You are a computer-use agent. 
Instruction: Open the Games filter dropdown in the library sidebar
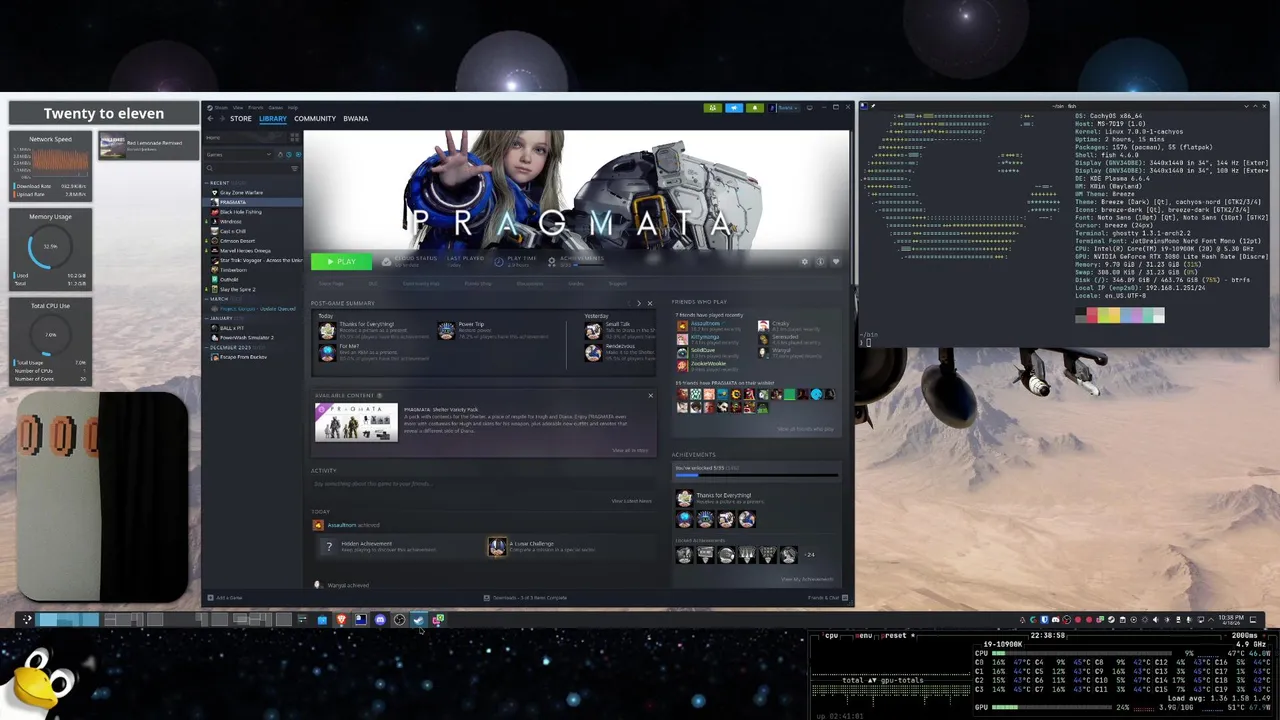[x=238, y=155]
